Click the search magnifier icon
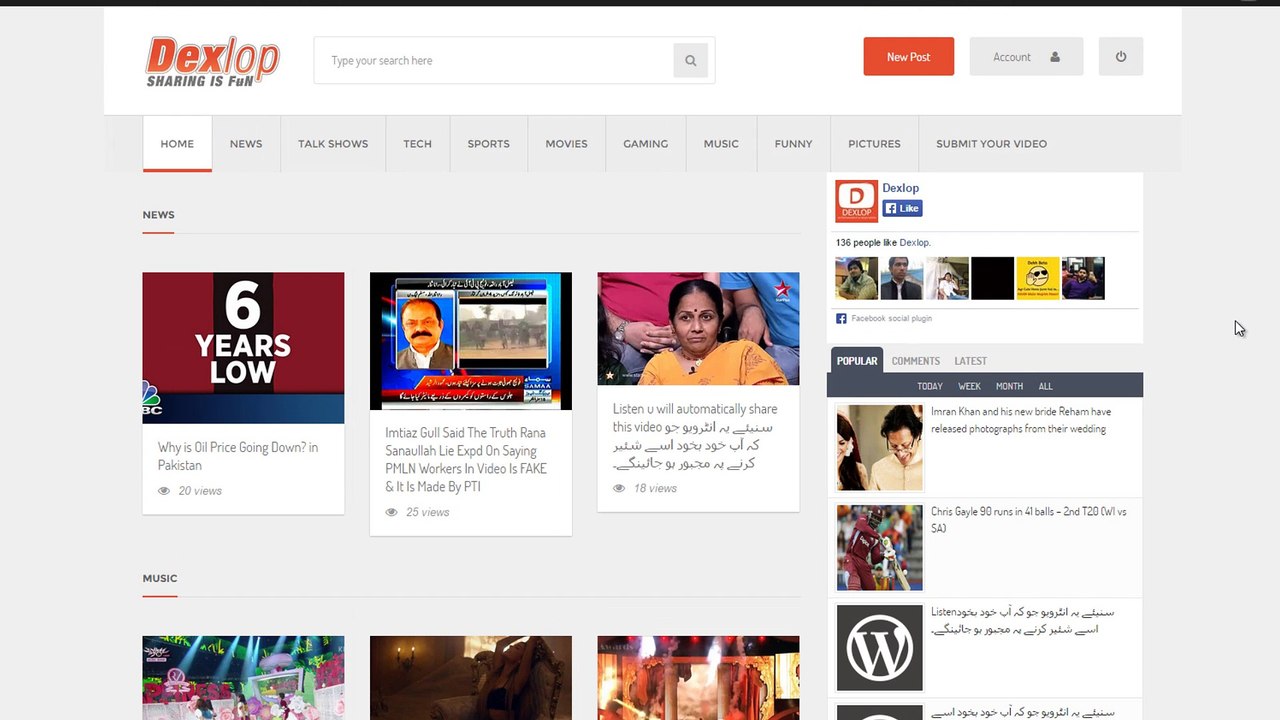 pyautogui.click(x=690, y=61)
